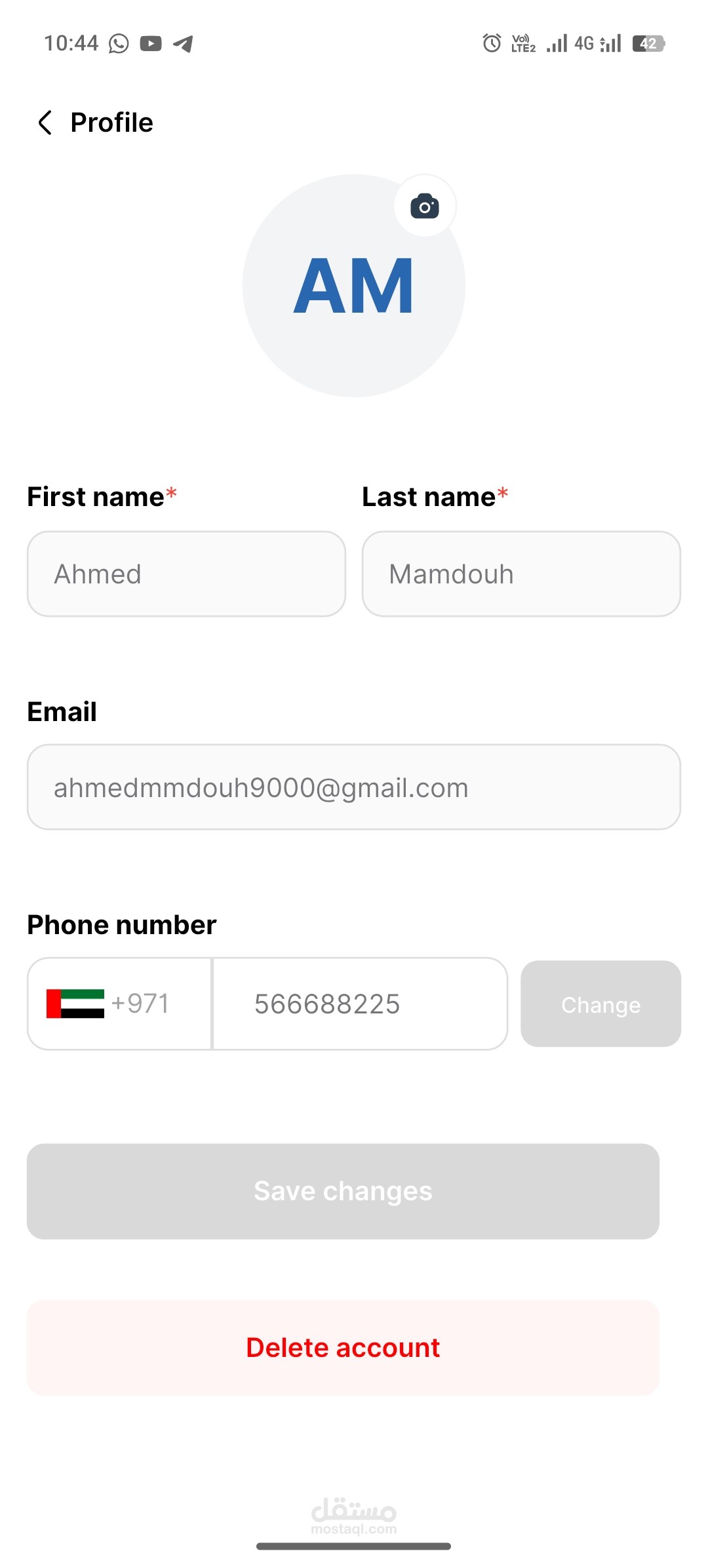Tap the bottom home gesture bar

click(353, 1546)
